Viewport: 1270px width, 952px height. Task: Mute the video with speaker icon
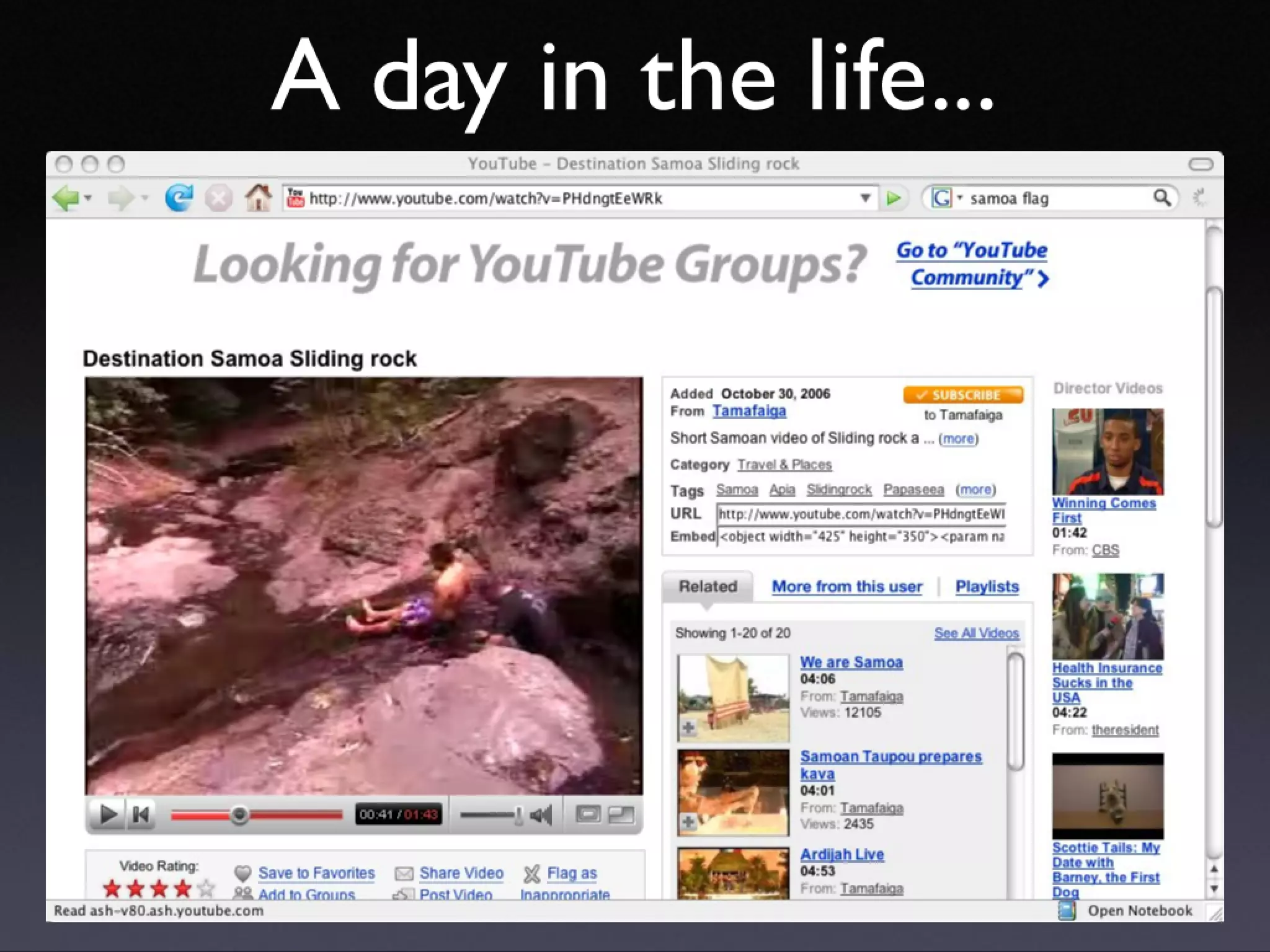541,815
